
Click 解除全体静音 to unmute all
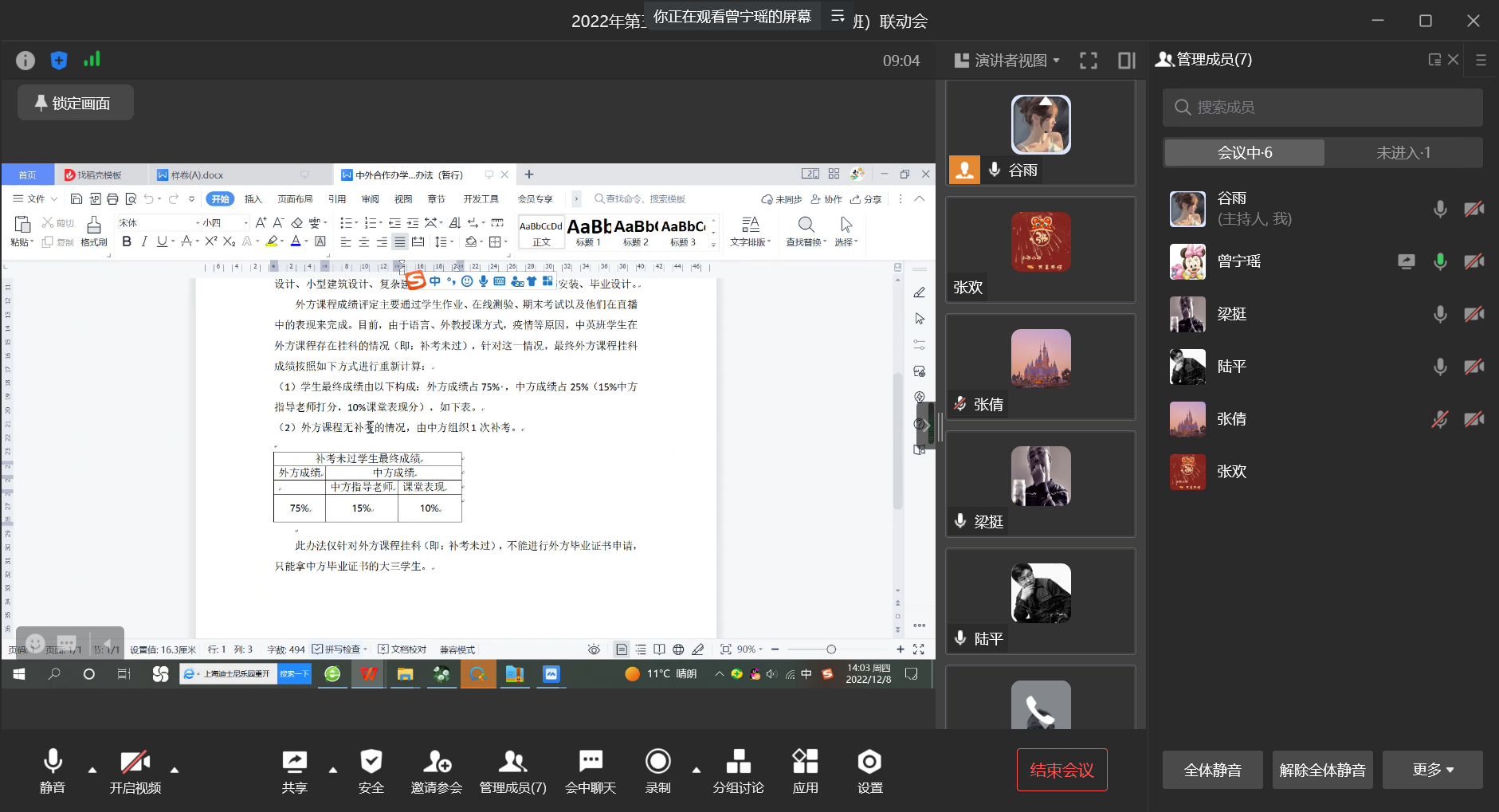coord(1322,770)
